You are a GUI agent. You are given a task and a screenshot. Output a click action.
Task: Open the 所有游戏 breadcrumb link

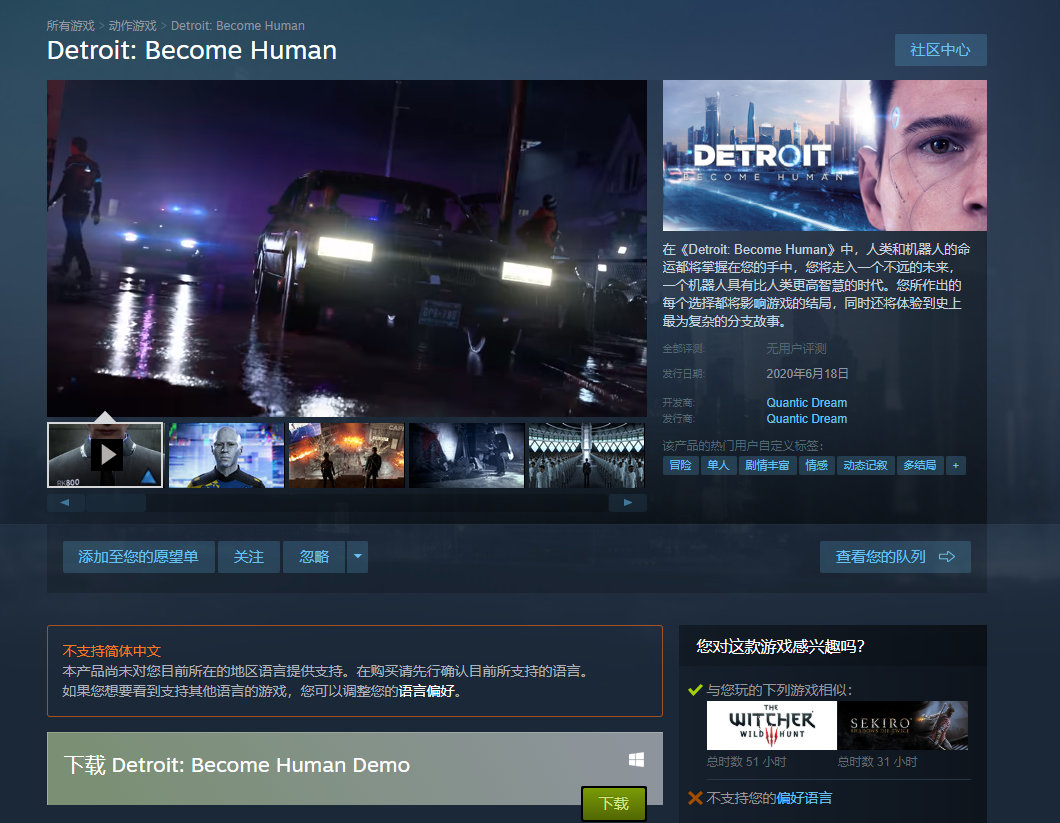[x=70, y=26]
